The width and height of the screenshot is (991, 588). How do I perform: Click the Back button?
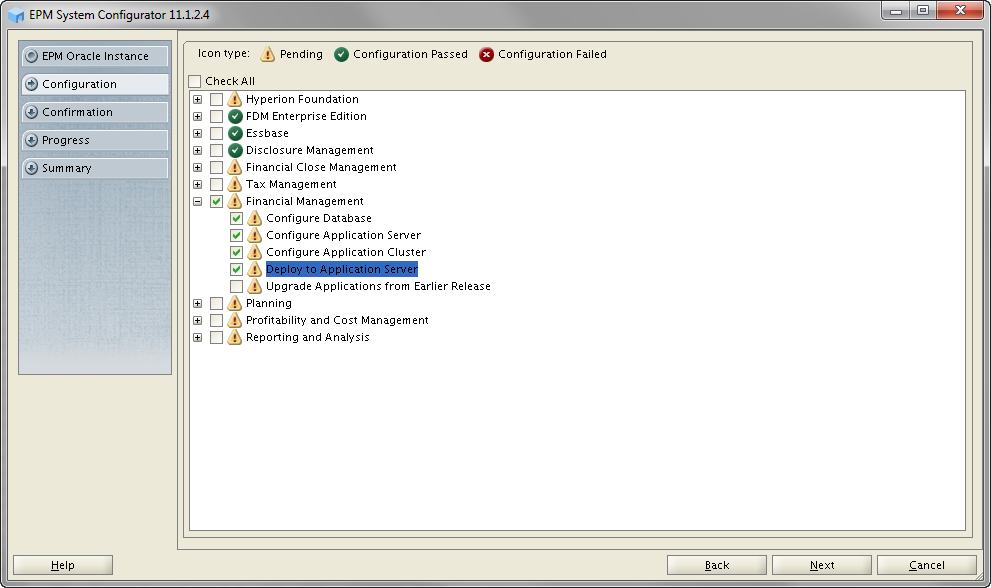pyautogui.click(x=717, y=565)
